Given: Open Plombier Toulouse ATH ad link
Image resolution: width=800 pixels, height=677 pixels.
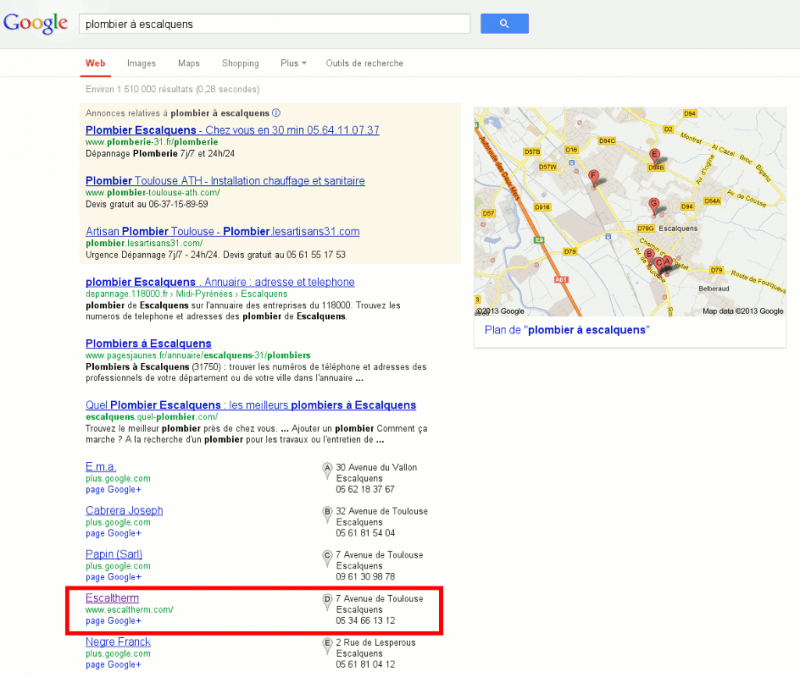Looking at the screenshot, I should point(225,181).
